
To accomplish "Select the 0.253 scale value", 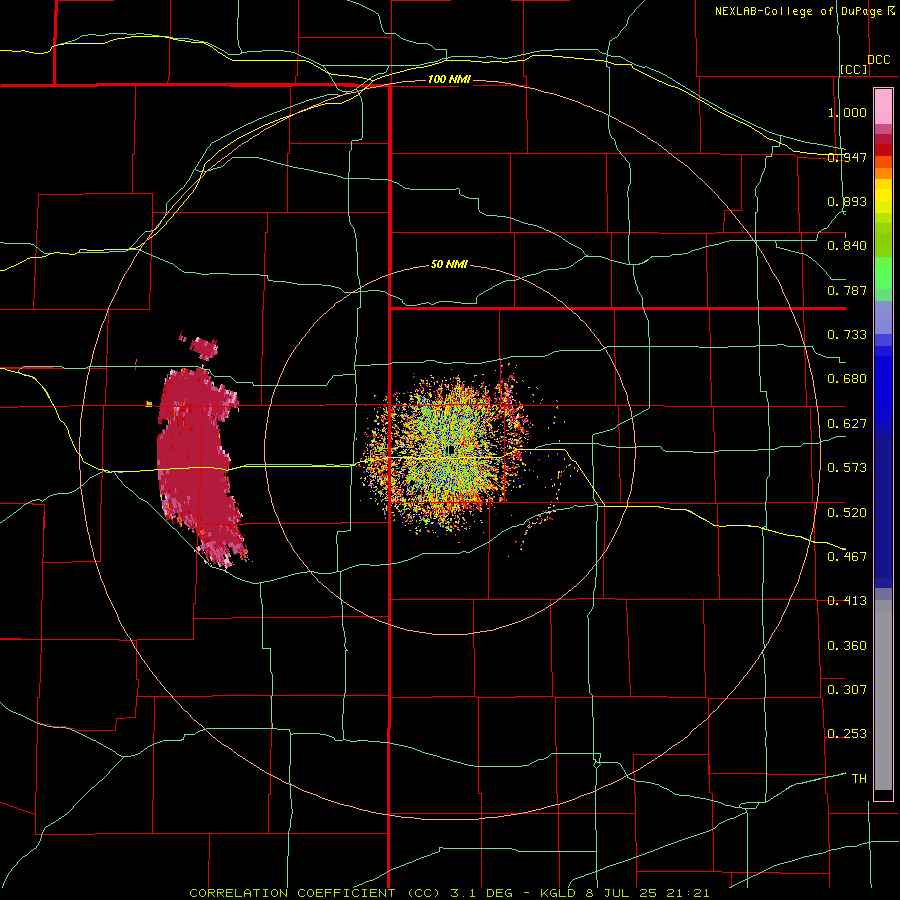I will pyautogui.click(x=847, y=734).
